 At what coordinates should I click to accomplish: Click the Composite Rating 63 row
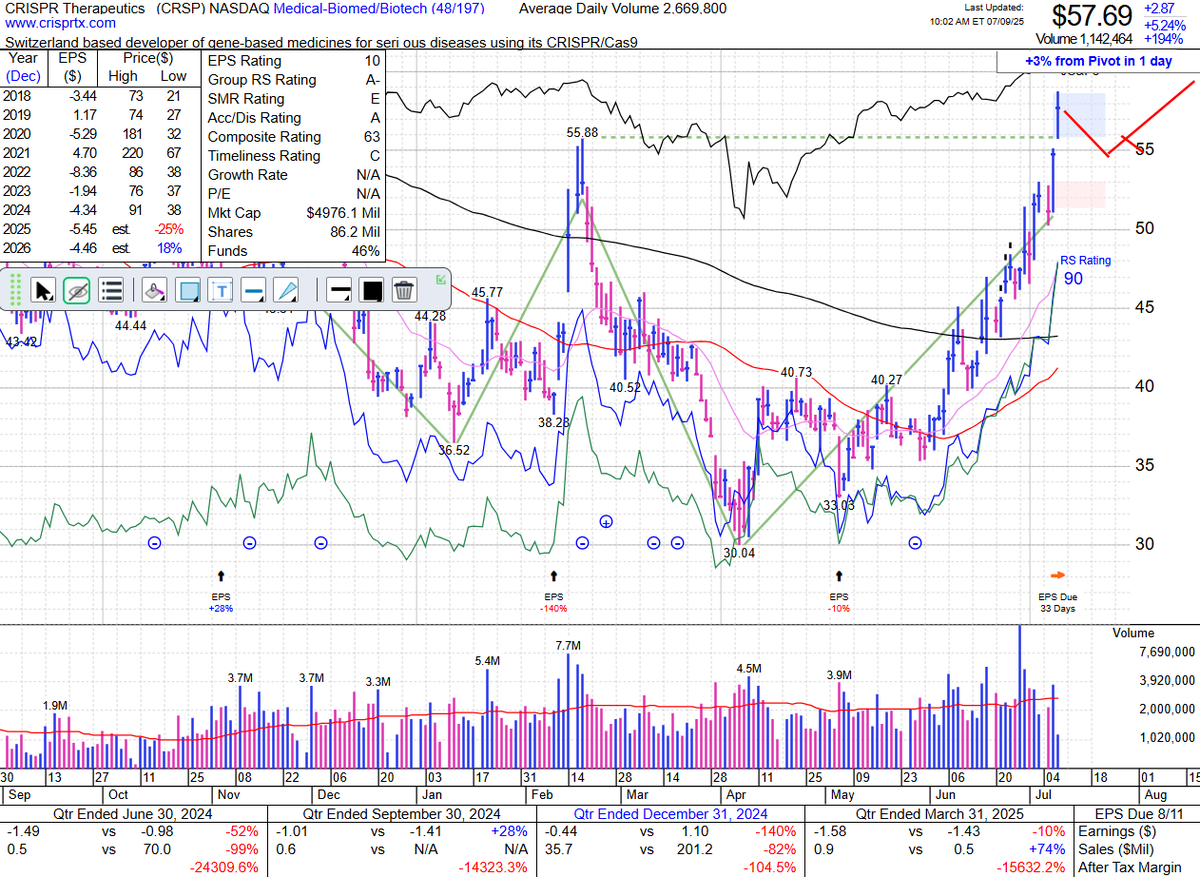point(294,137)
